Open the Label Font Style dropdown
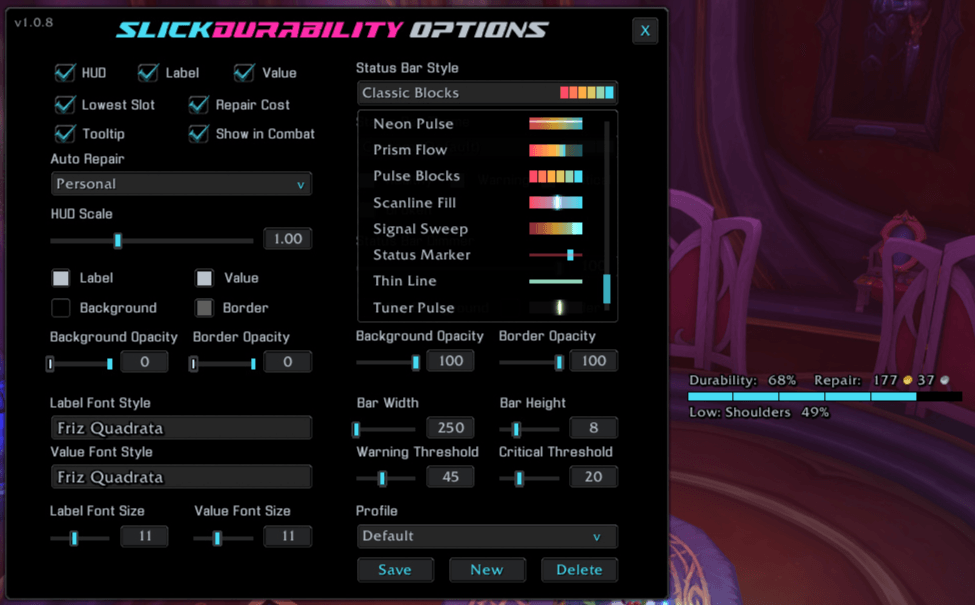 click(x=181, y=428)
